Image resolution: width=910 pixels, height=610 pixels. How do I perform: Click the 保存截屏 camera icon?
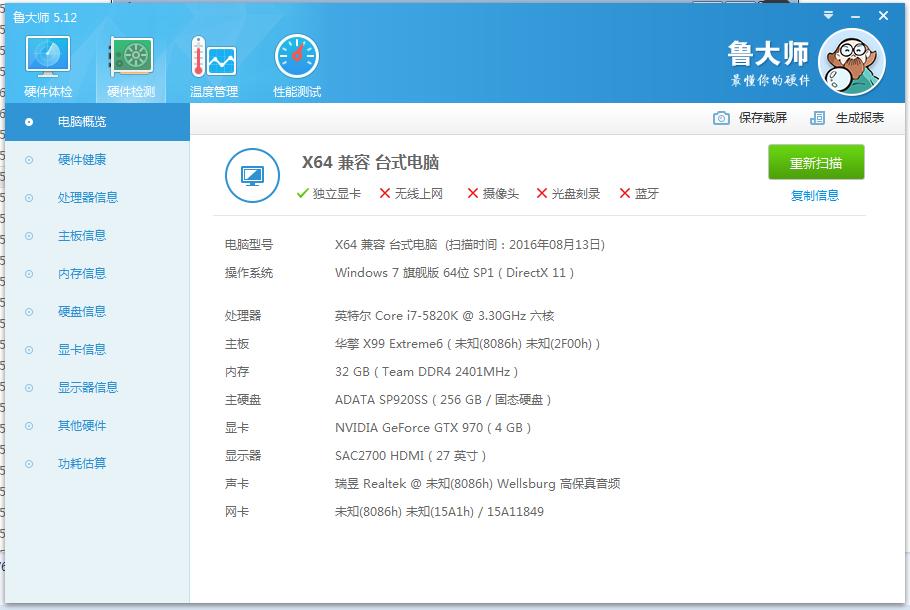coord(720,118)
